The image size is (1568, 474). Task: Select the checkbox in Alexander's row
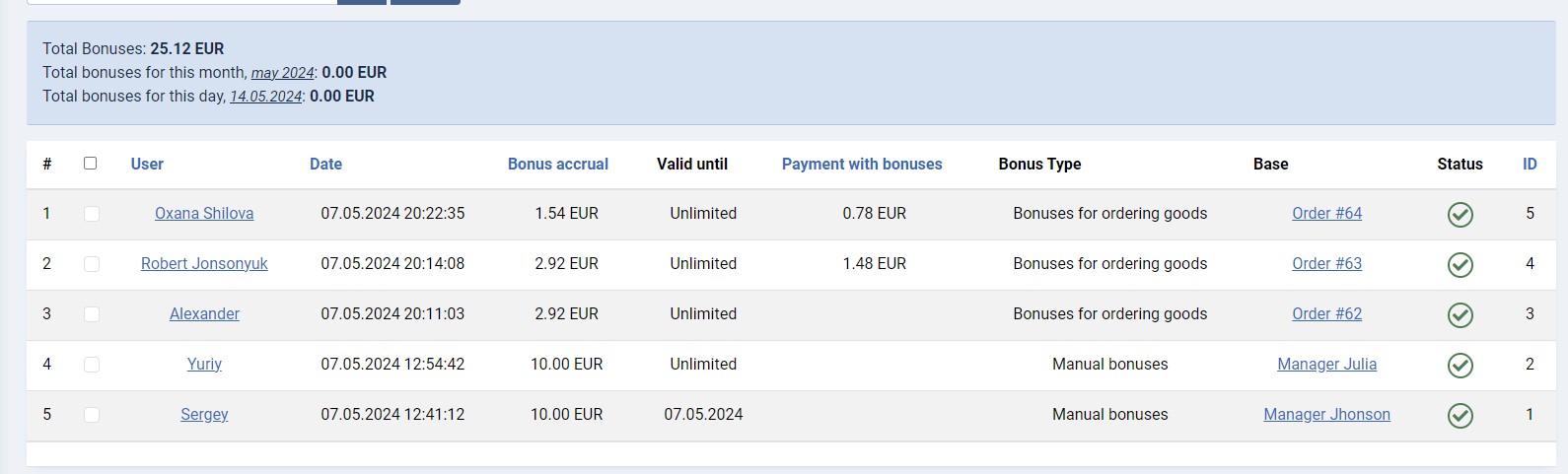(92, 314)
